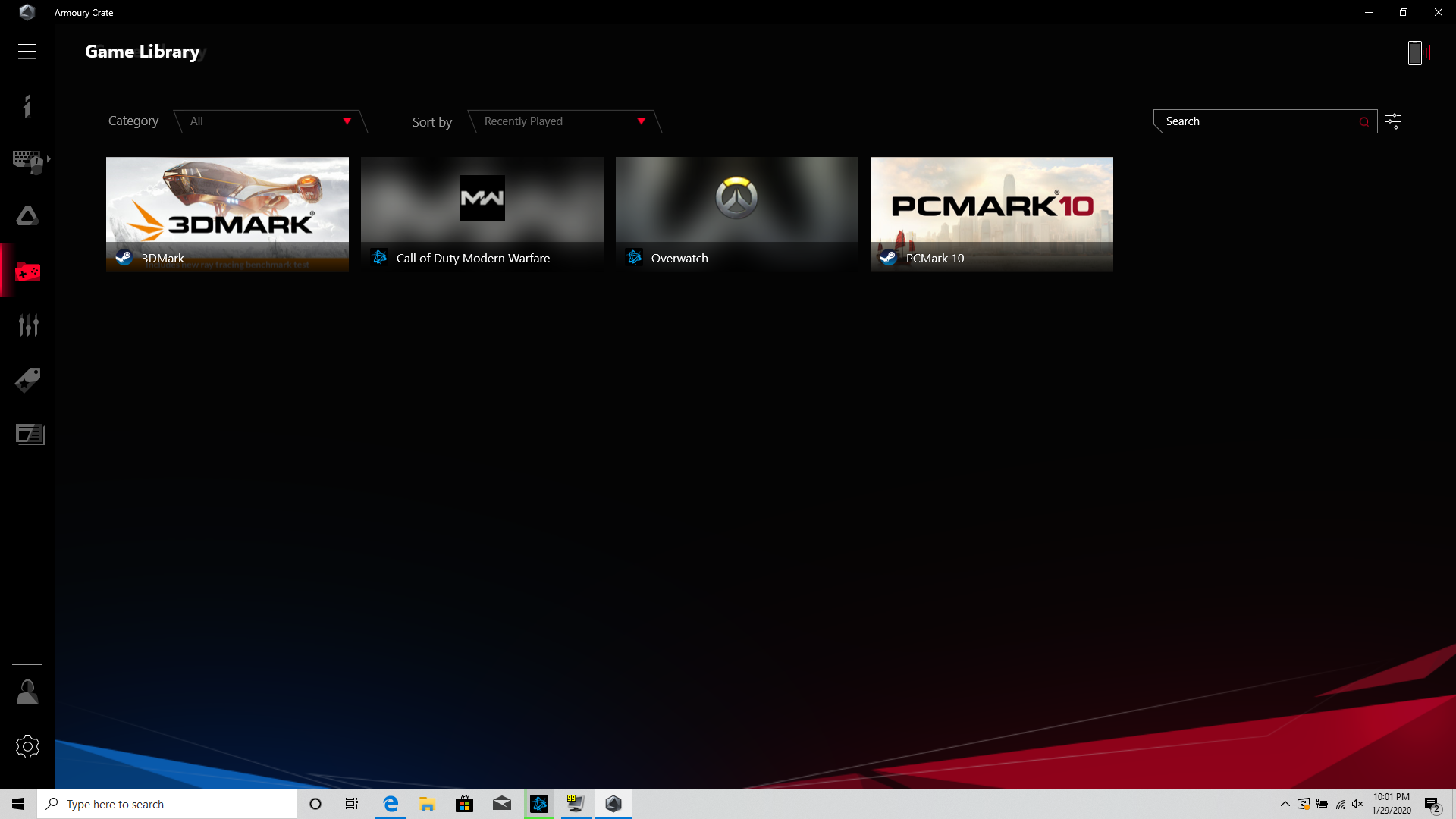This screenshot has width=1456, height=819.
Task: Launch the 3DMark game tile
Action: (227, 214)
